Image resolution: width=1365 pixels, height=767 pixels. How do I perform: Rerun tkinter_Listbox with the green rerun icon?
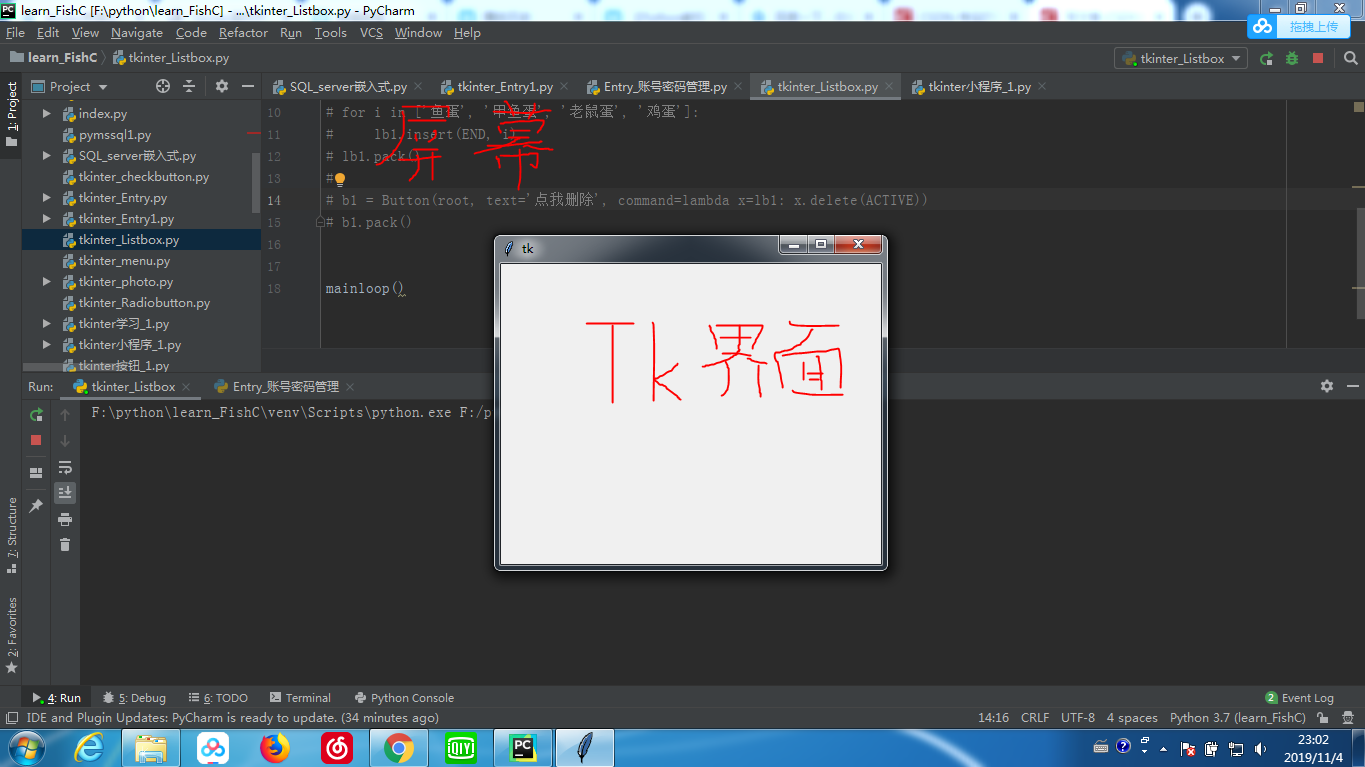point(36,414)
